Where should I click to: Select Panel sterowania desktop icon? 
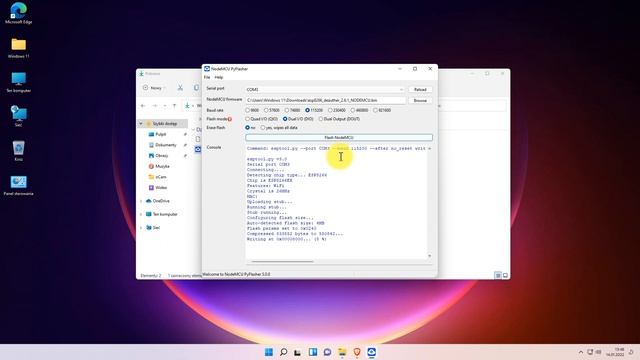point(18,185)
